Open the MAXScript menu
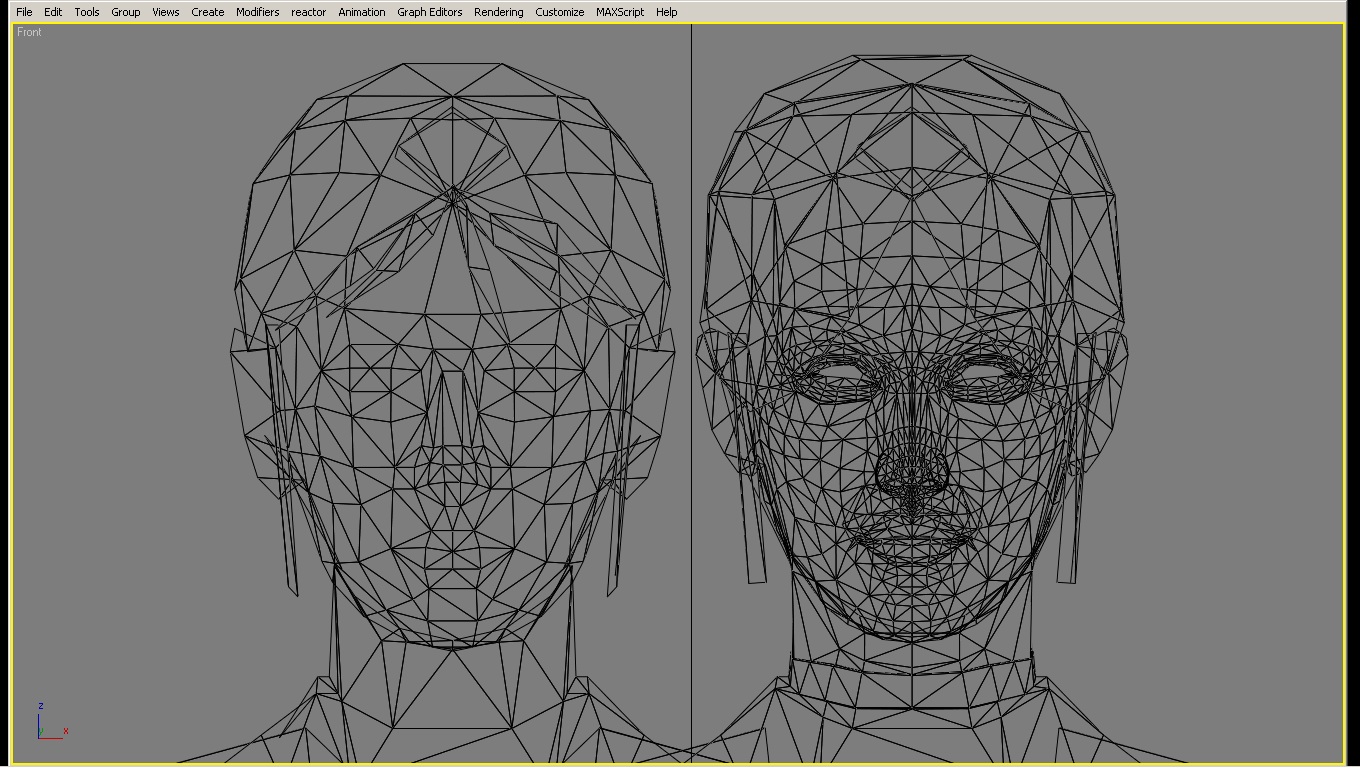 (x=620, y=12)
